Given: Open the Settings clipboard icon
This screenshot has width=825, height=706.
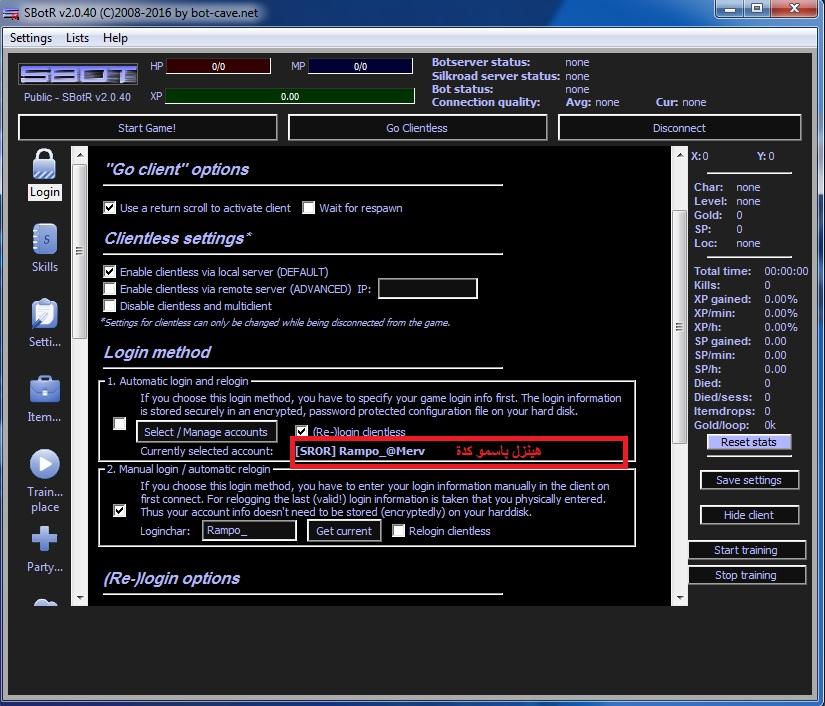Looking at the screenshot, I should click(45, 314).
